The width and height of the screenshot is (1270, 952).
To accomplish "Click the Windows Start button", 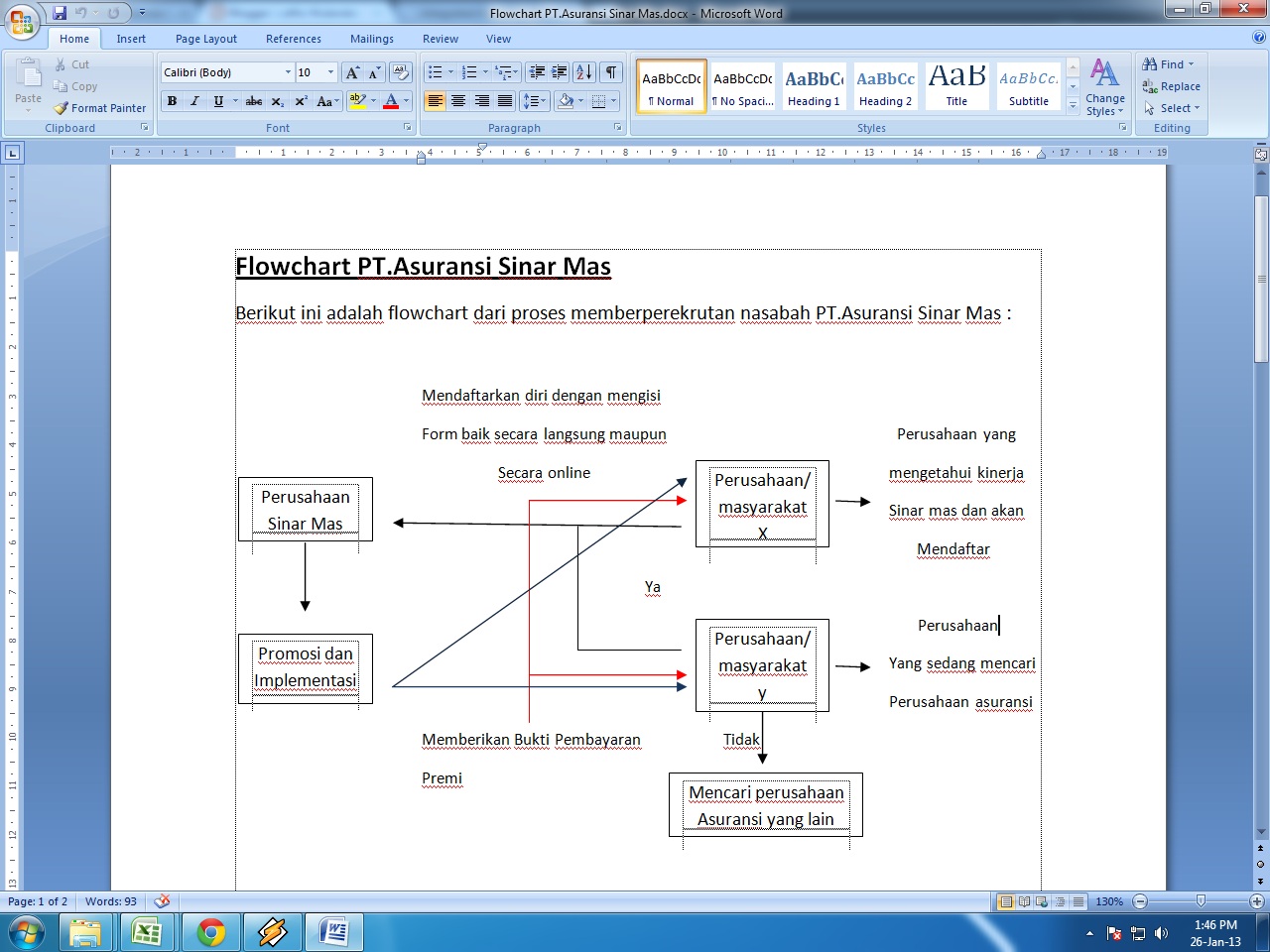I will tap(26, 933).
